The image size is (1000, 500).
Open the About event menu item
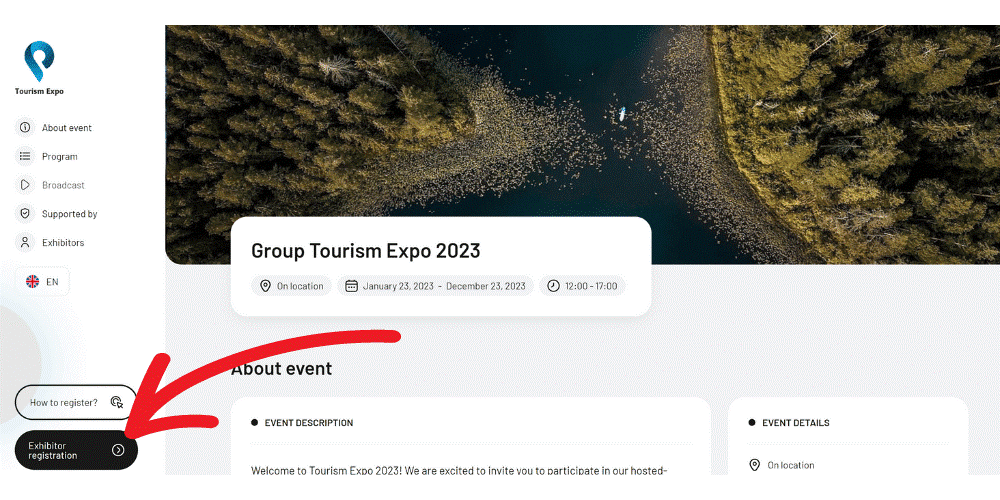click(54, 128)
